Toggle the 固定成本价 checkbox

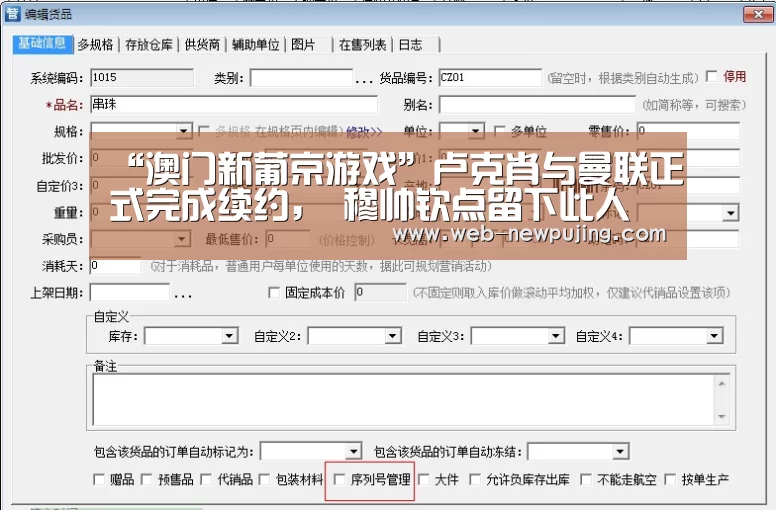(274, 292)
